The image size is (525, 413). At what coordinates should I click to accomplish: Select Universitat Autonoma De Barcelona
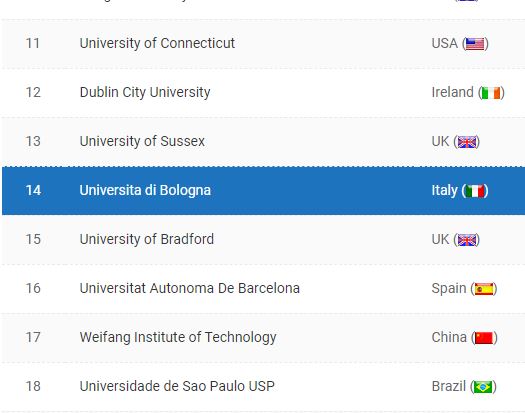[190, 288]
